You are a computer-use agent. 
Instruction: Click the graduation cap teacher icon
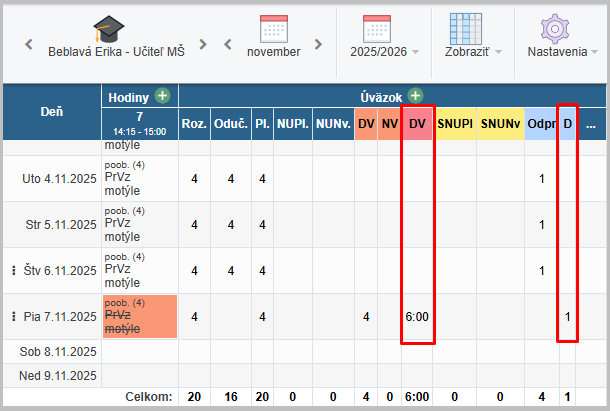pos(110,28)
